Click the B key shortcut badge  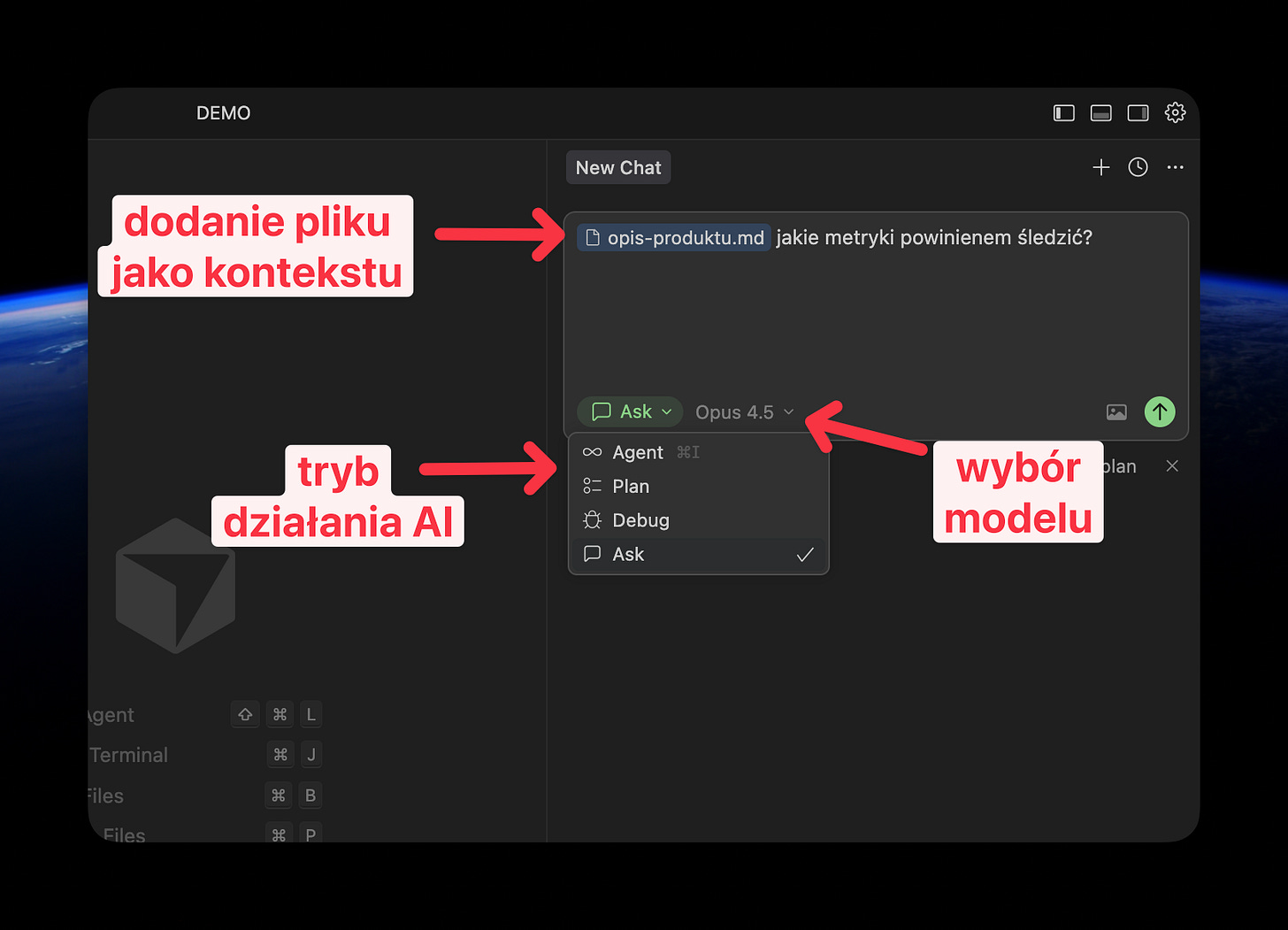(x=310, y=795)
